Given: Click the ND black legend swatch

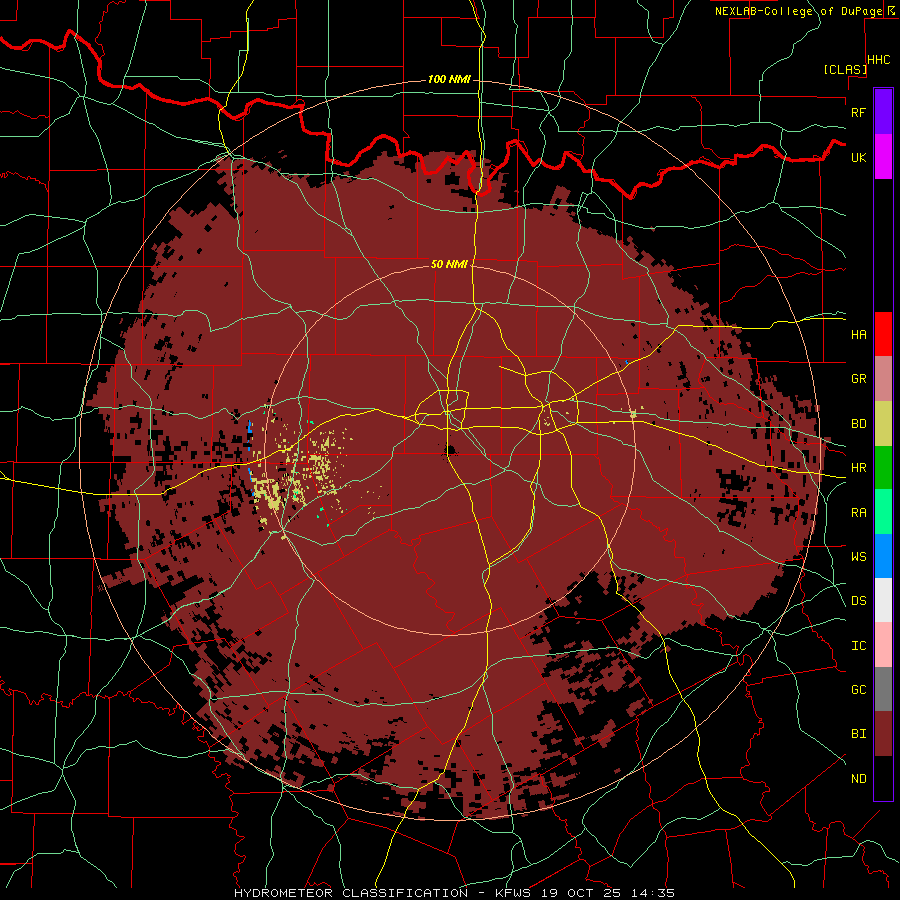Looking at the screenshot, I should pyautogui.click(x=883, y=778).
